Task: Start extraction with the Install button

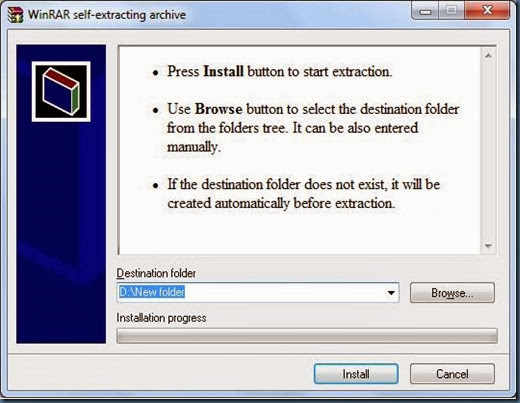Action: pos(356,374)
